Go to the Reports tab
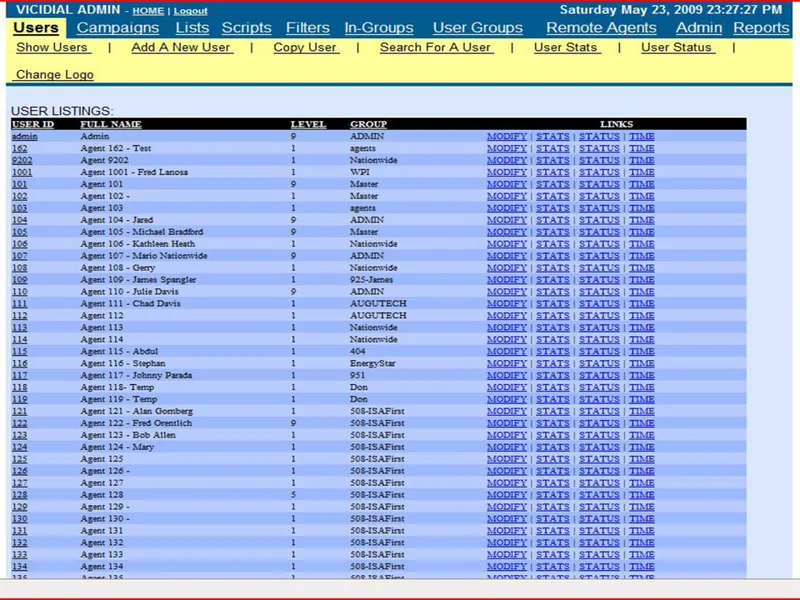Screen dimensions: 800x600 (761, 28)
